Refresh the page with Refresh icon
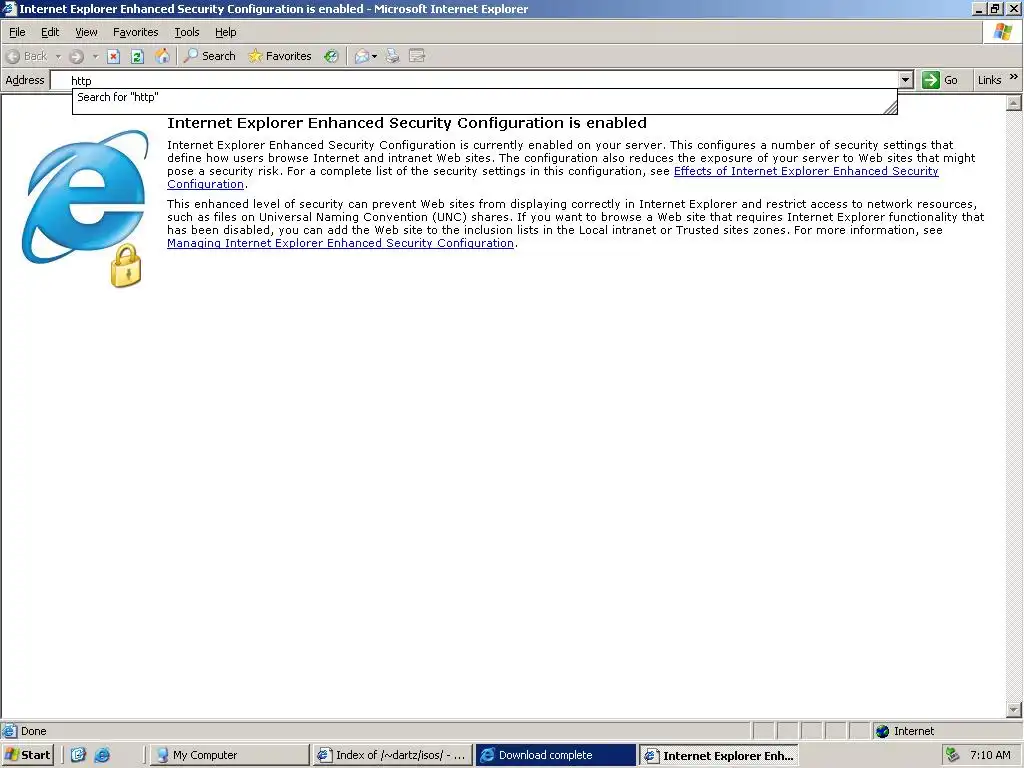1024x768 pixels. (x=137, y=56)
